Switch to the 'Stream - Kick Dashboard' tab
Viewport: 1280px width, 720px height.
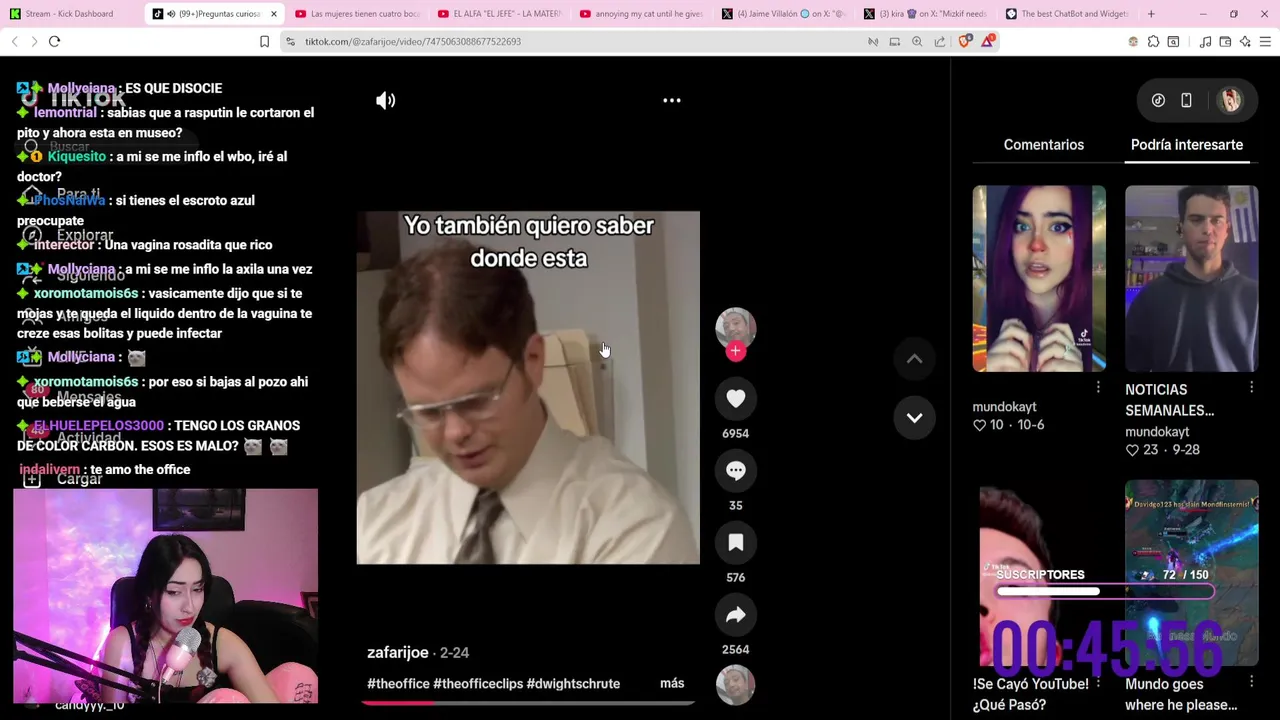70,14
